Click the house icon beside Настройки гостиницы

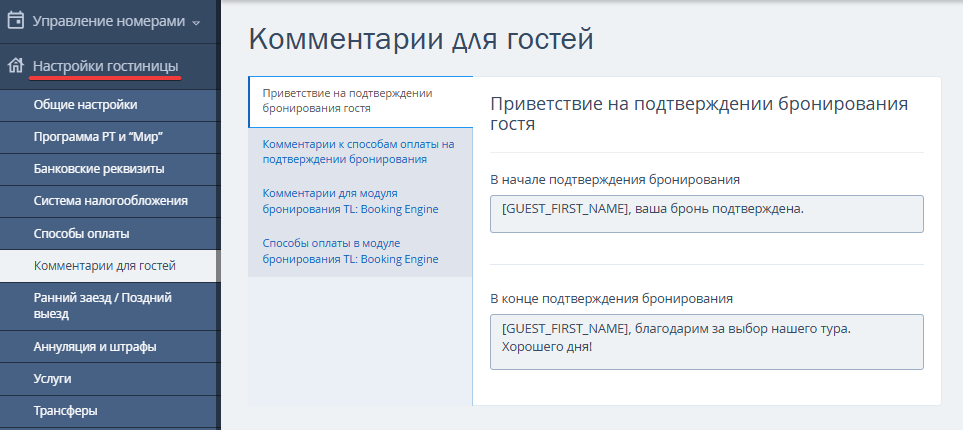(x=15, y=66)
